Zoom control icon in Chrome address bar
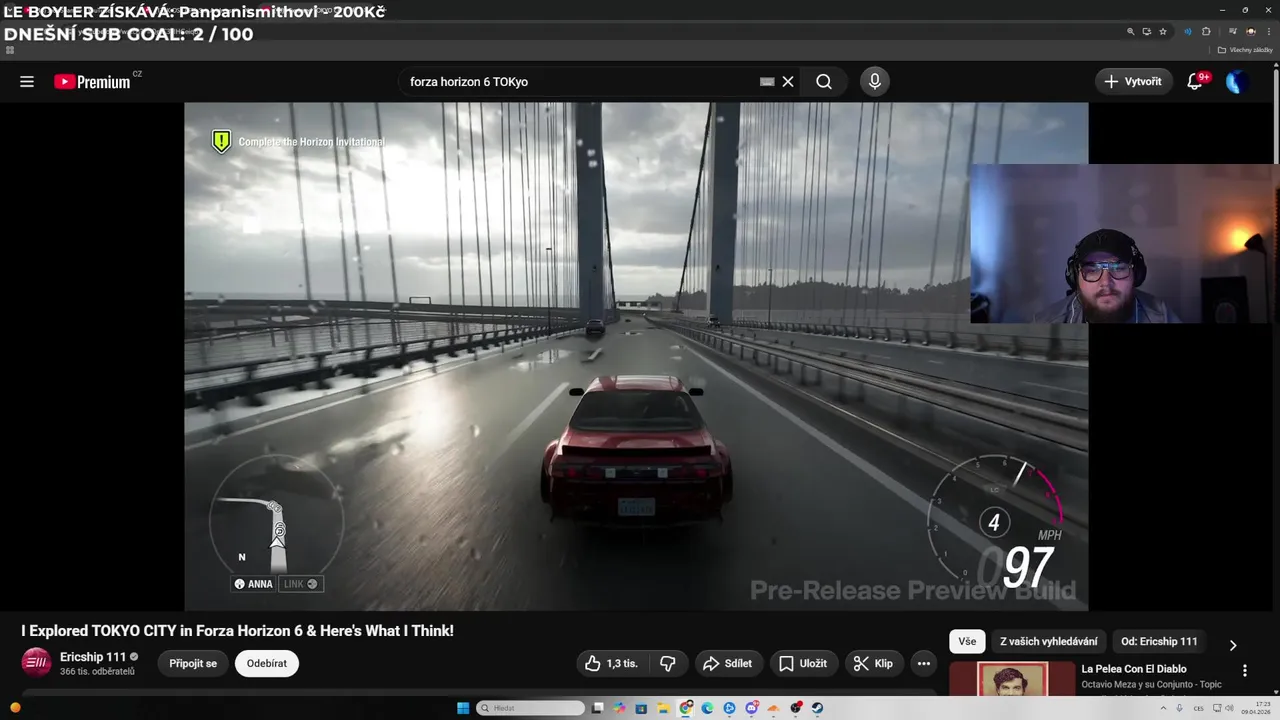Image resolution: width=1280 pixels, height=720 pixels. tap(1131, 31)
